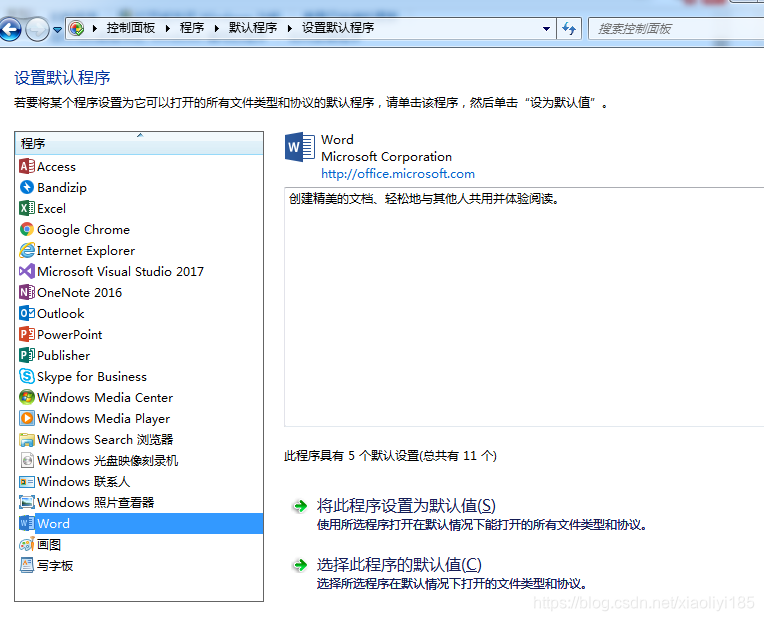Click the Publisher program icon
The image size is (764, 621).
[27, 355]
